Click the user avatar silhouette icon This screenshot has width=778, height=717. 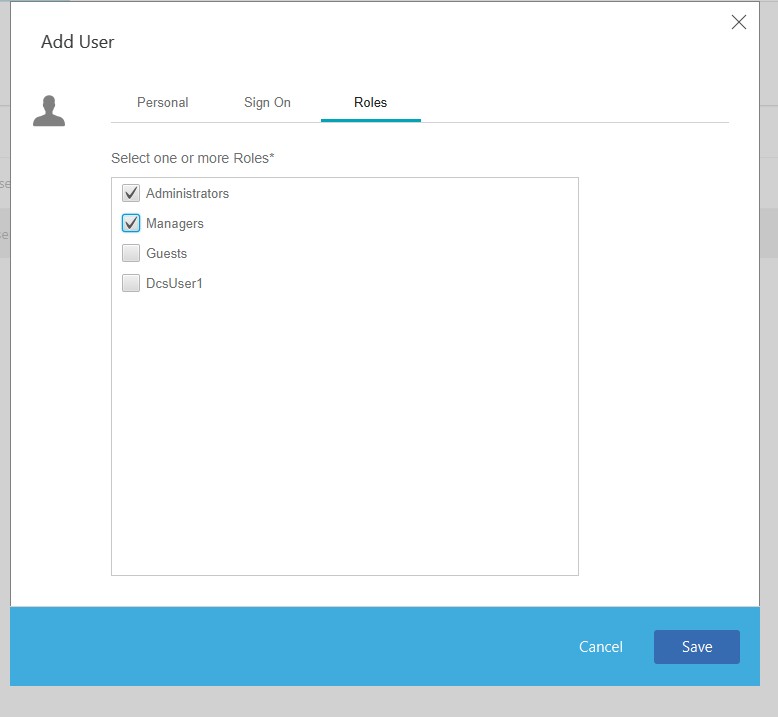point(49,110)
